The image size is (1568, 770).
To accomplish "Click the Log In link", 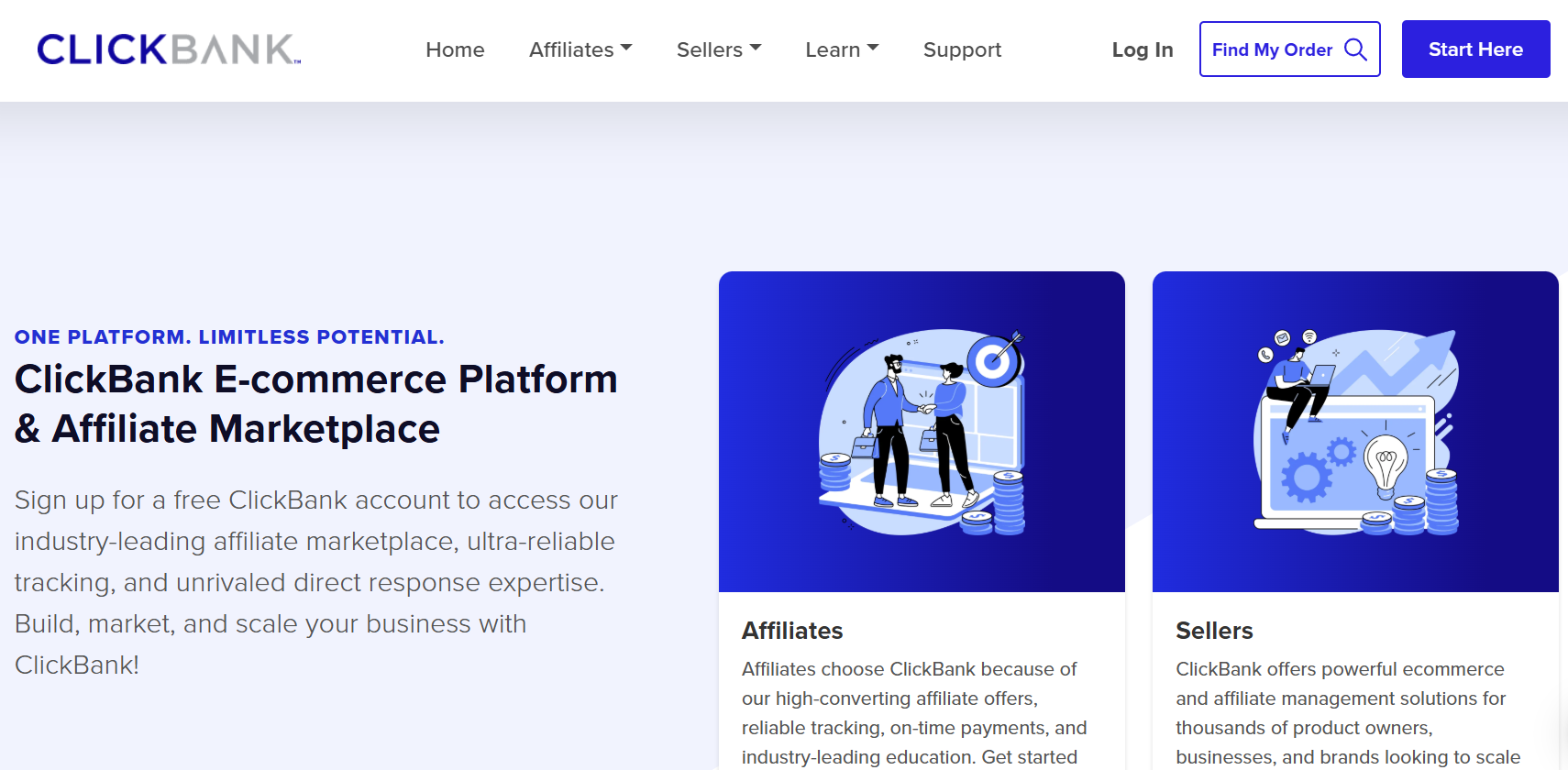I will (x=1142, y=49).
